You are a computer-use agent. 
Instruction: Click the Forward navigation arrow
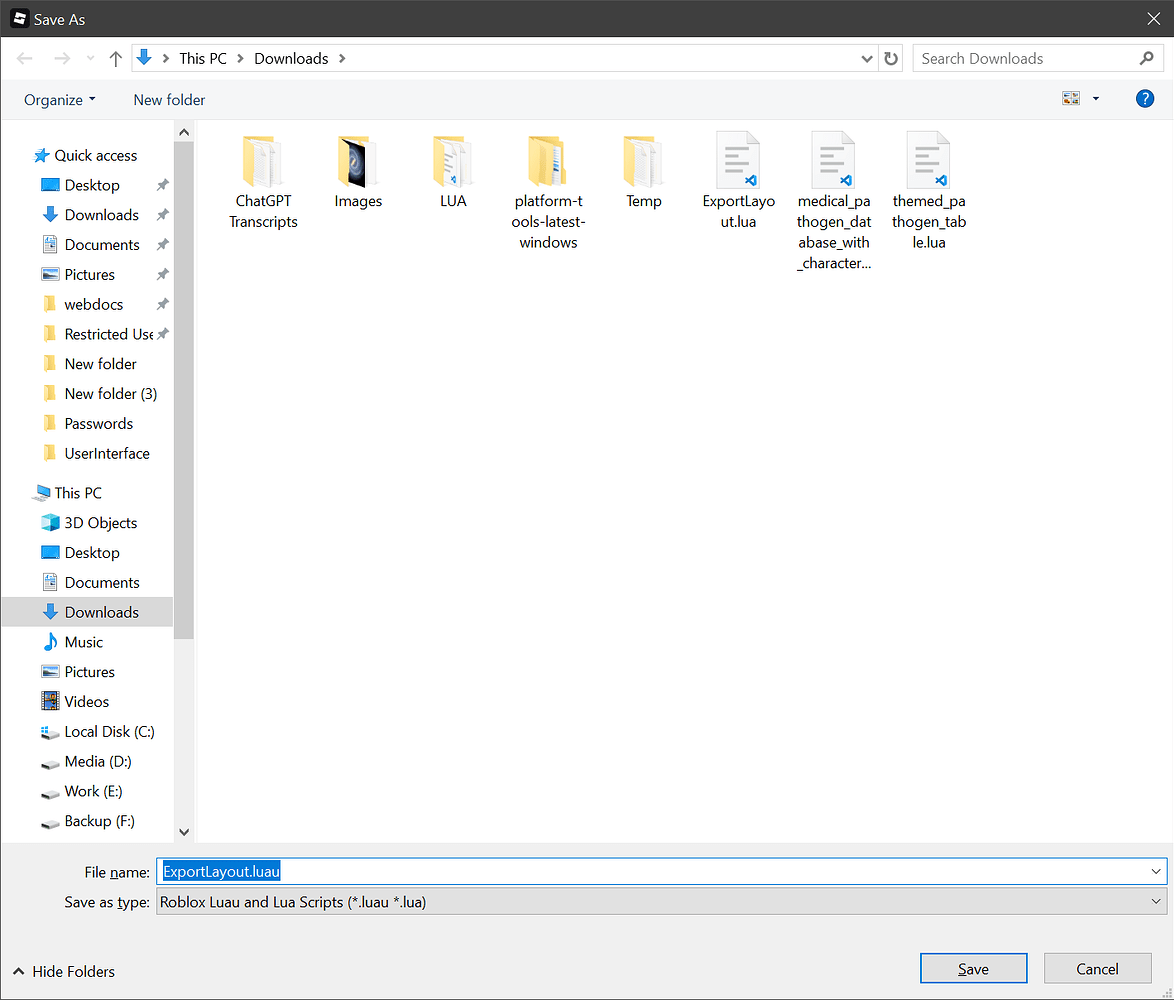click(62, 58)
